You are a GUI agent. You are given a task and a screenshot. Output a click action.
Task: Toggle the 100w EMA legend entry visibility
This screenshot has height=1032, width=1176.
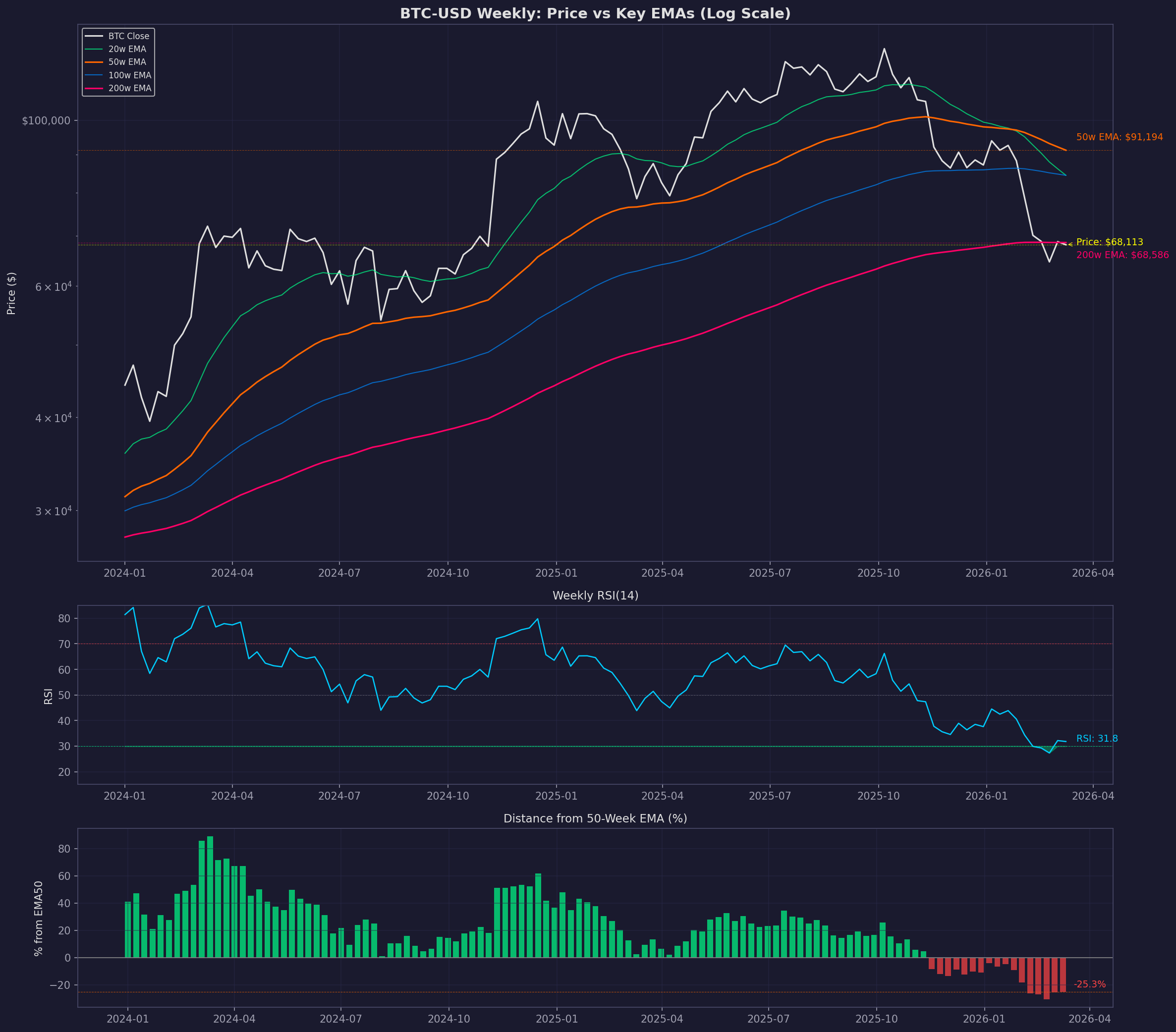click(130, 75)
